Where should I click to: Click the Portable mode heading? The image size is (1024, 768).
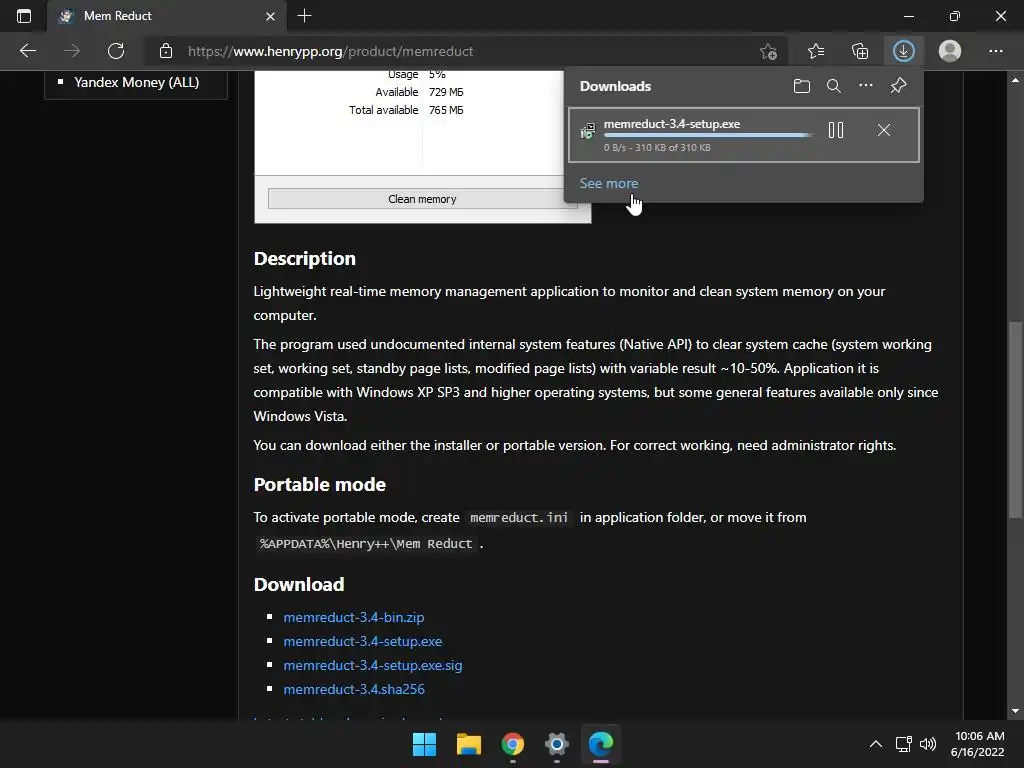click(319, 485)
